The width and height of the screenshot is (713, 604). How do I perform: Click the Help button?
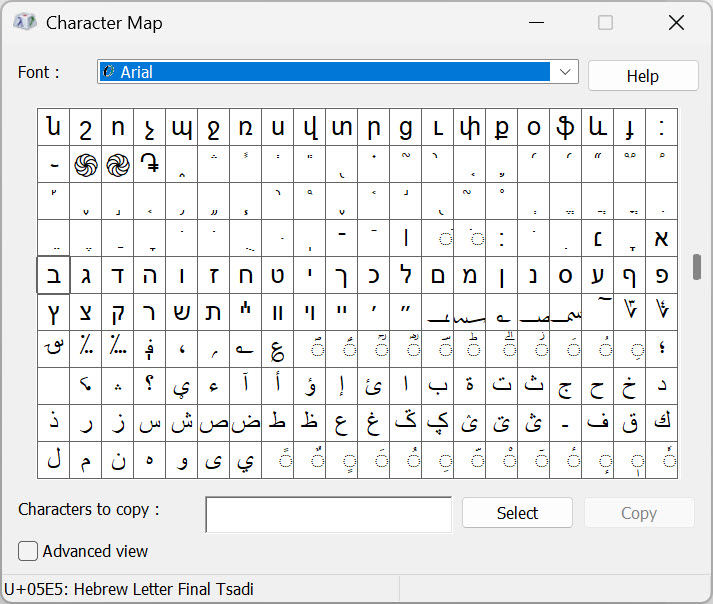coord(643,76)
